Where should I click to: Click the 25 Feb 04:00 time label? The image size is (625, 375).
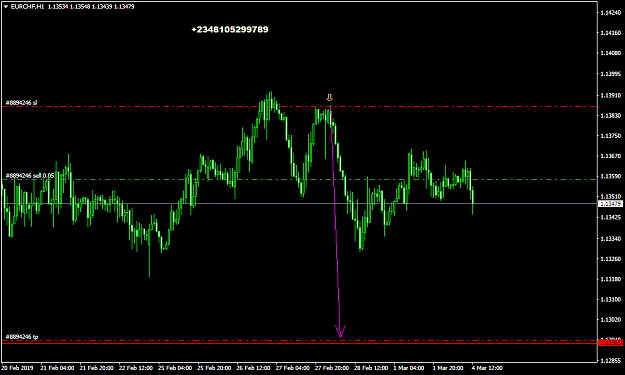coord(175,368)
